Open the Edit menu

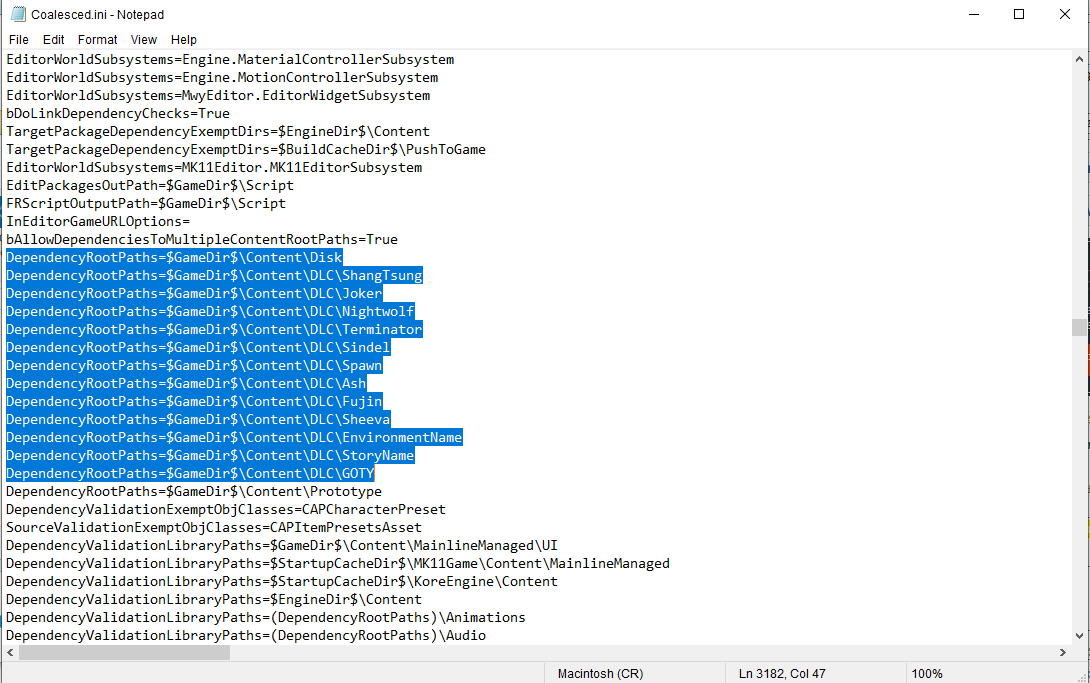[53, 39]
